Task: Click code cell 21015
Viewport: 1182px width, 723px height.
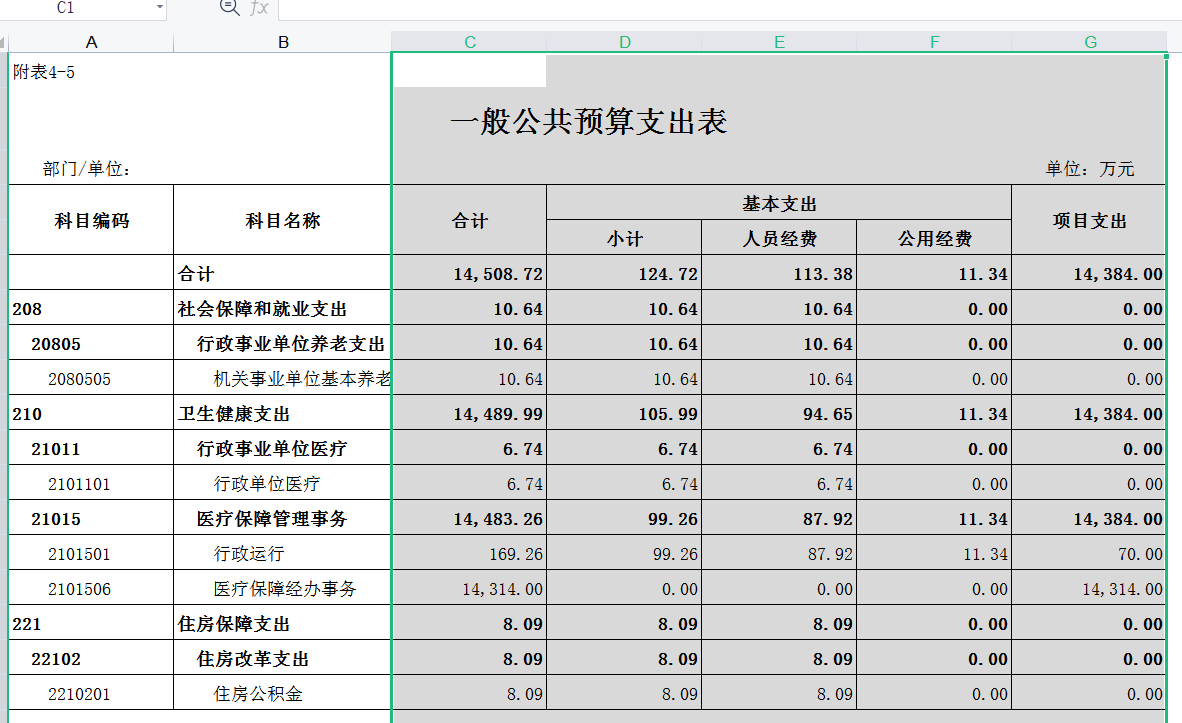Action: (x=91, y=518)
